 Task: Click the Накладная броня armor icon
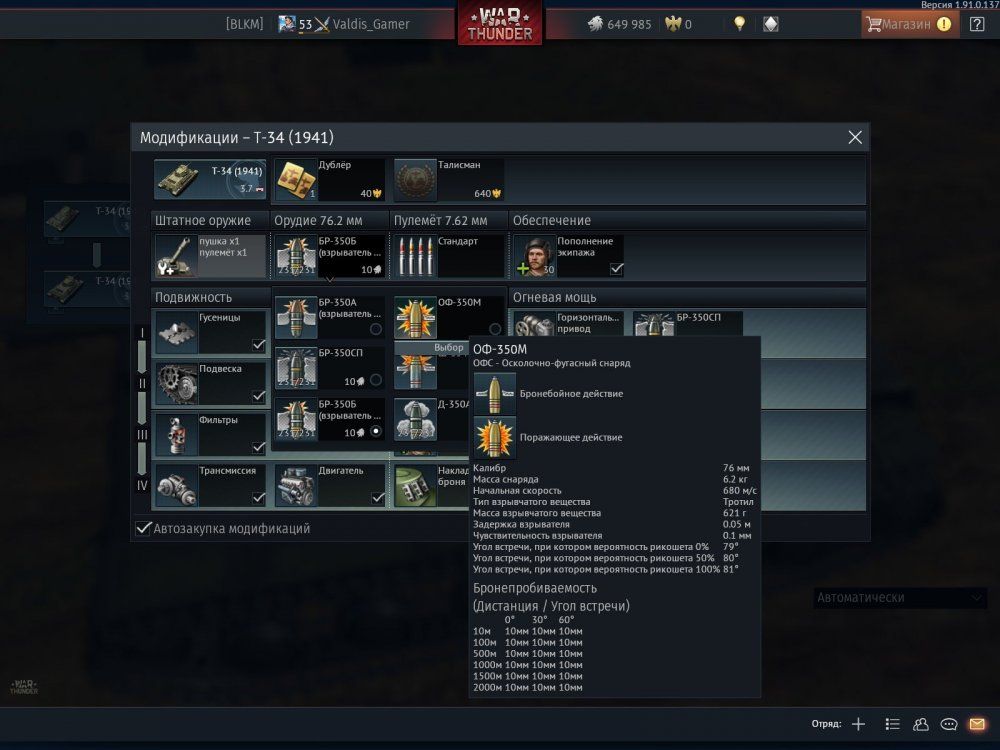pyautogui.click(x=415, y=485)
